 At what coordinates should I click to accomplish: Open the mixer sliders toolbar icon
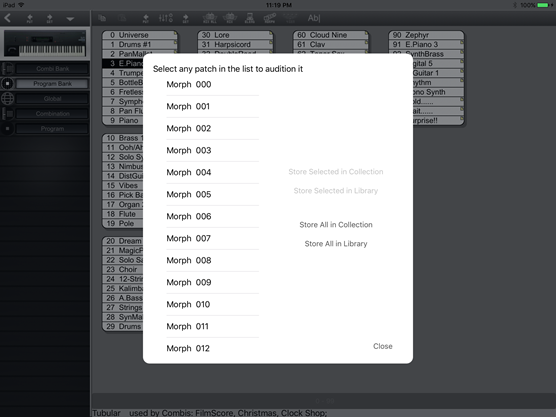(x=166, y=18)
